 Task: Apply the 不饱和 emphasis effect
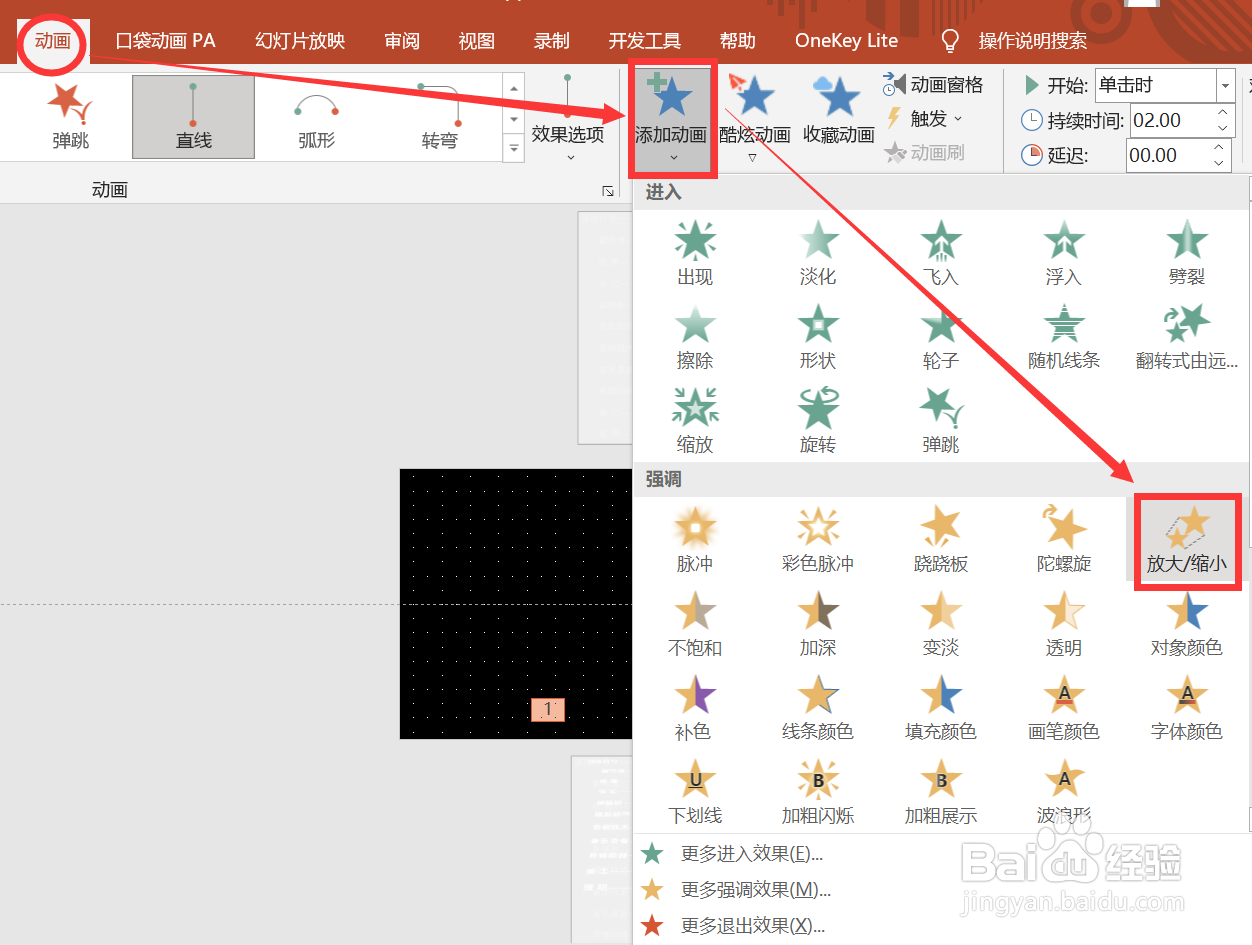tap(695, 625)
